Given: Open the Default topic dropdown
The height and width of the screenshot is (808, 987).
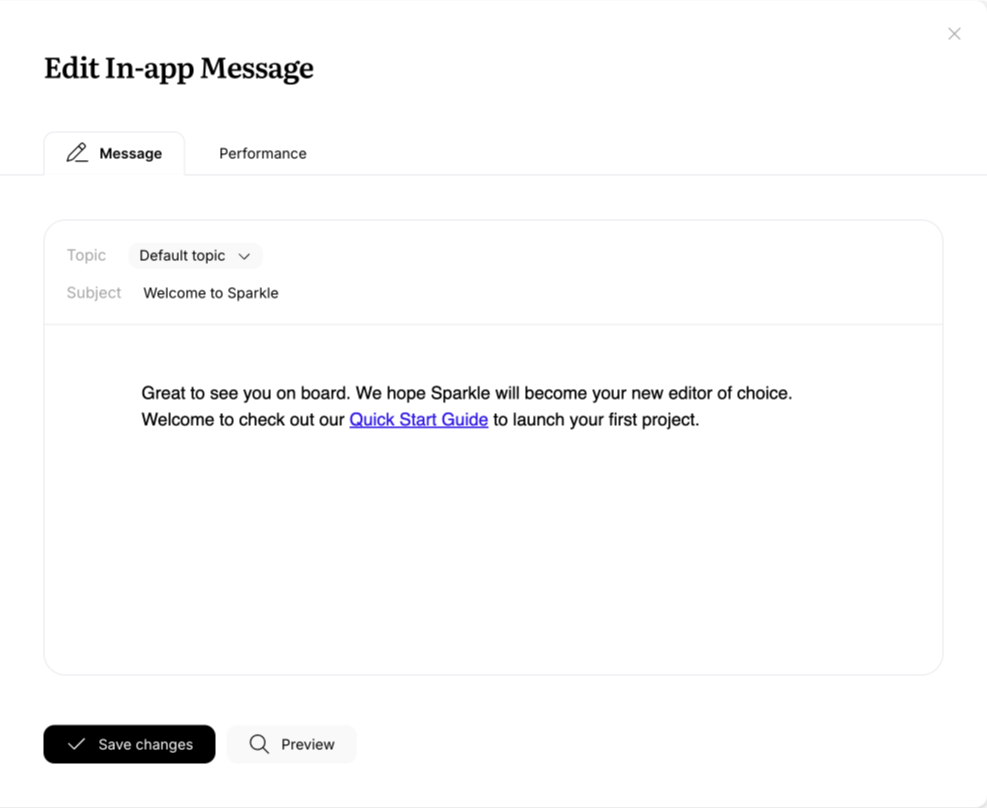Looking at the screenshot, I should coord(195,256).
